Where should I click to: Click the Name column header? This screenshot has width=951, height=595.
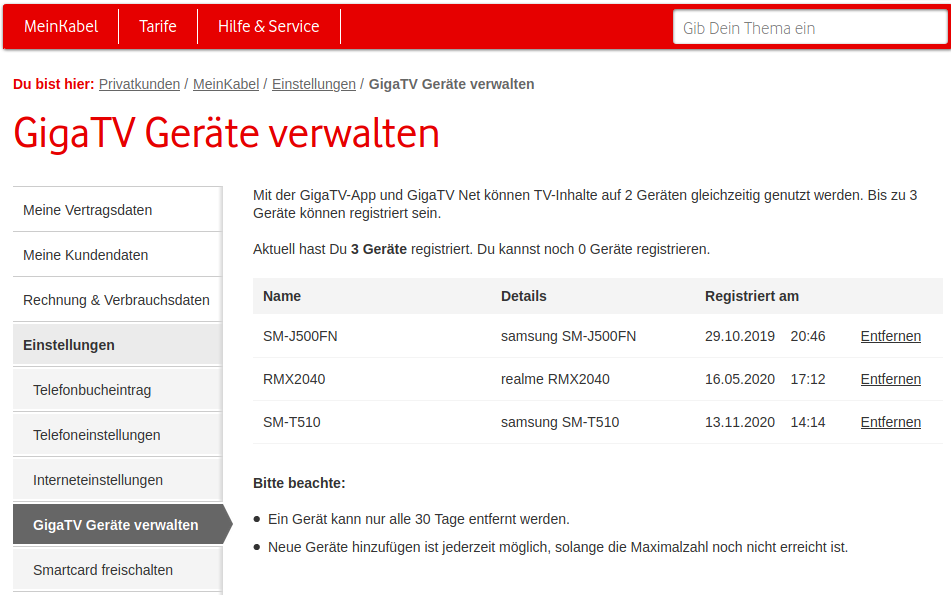282,296
